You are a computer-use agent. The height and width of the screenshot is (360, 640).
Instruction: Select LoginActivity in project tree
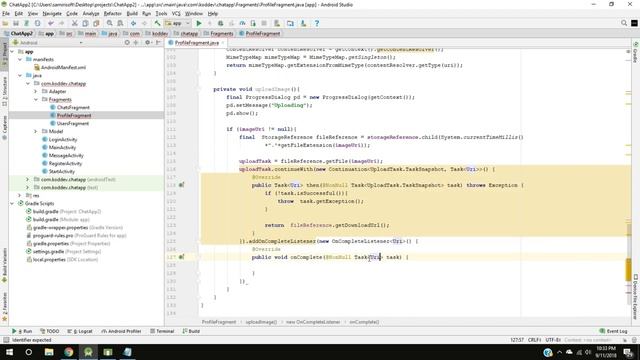[x=62, y=139]
